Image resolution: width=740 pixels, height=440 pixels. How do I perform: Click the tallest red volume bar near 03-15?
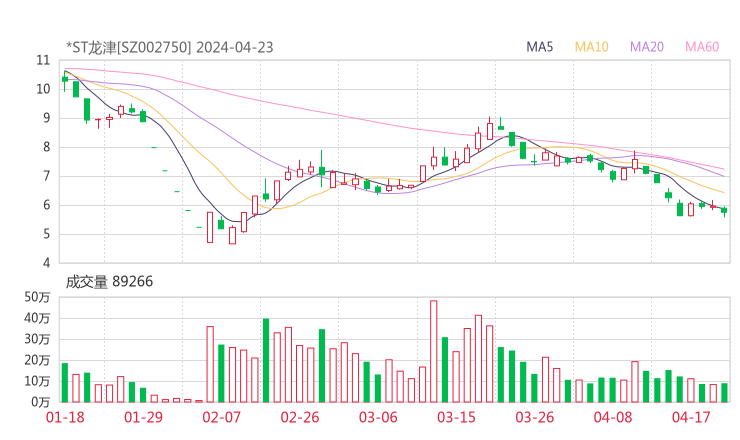(x=434, y=351)
